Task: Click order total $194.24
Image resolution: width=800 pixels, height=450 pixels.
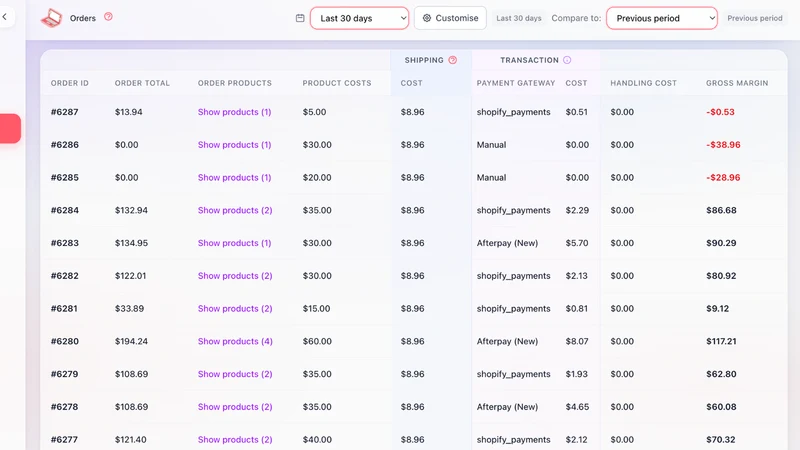Action: 131,341
